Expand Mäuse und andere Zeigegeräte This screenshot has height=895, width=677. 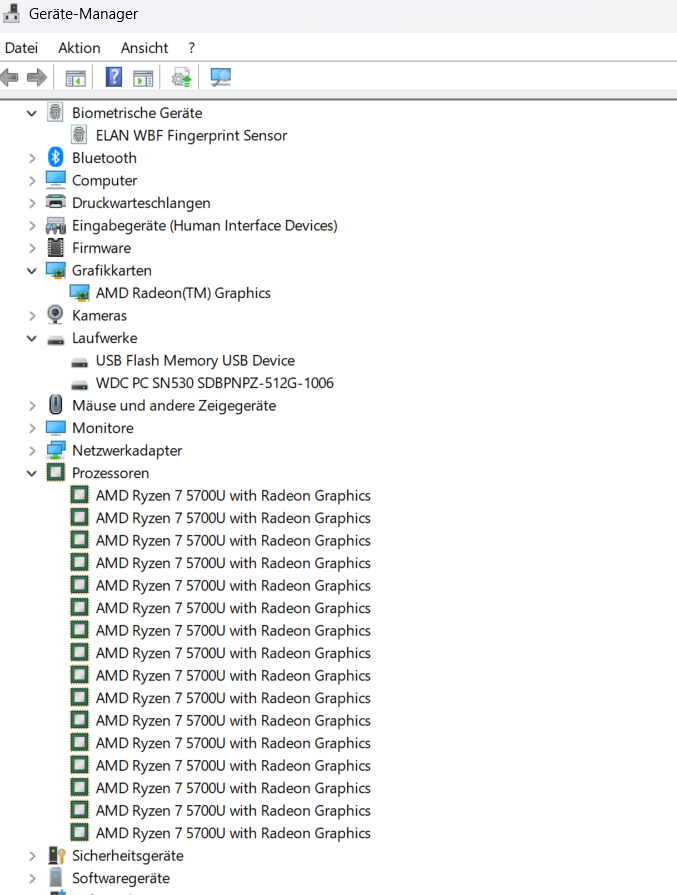pos(32,406)
